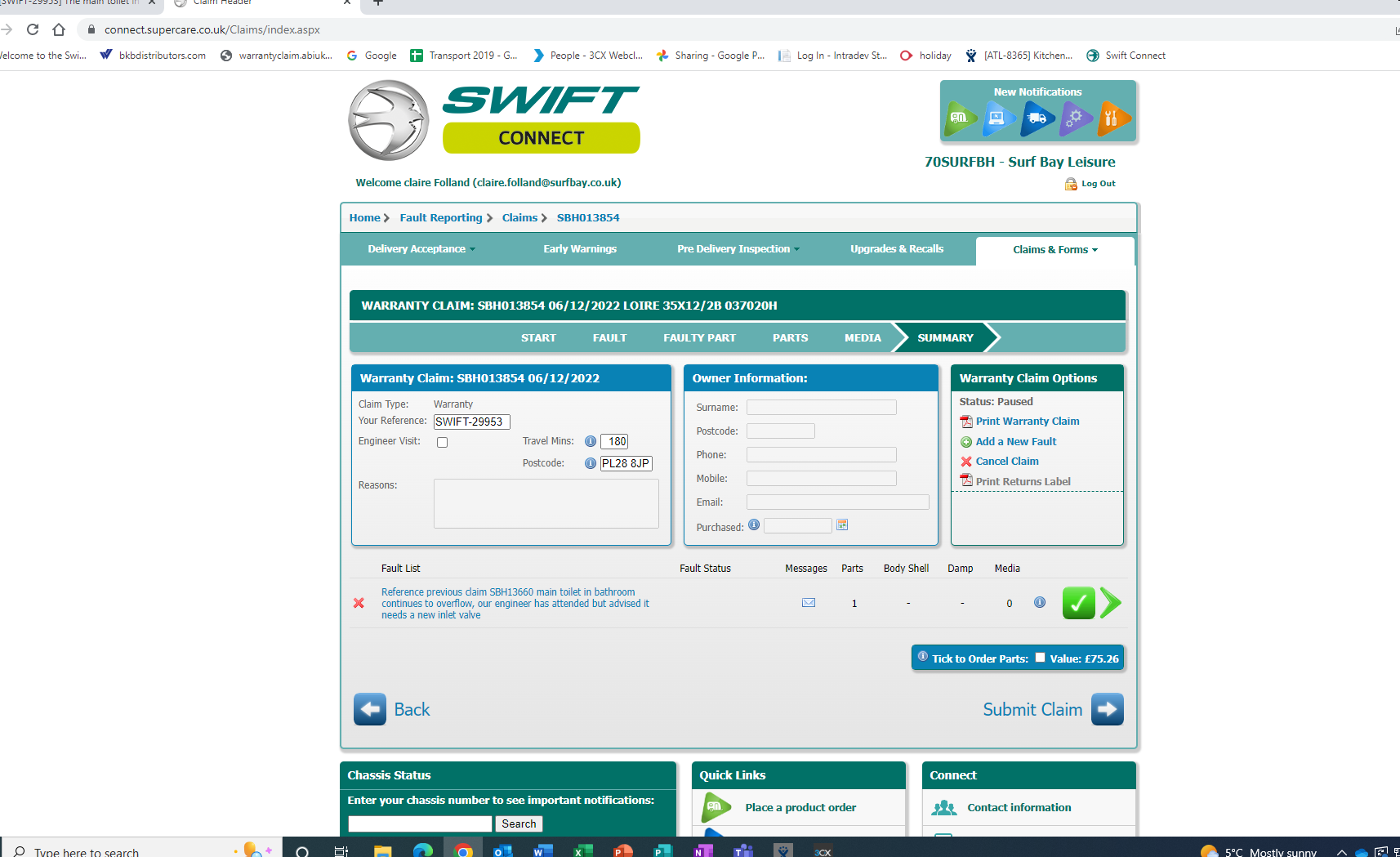Click the Submit Claim arrow icon
Screen dimensions: 1400x857
(1108, 709)
